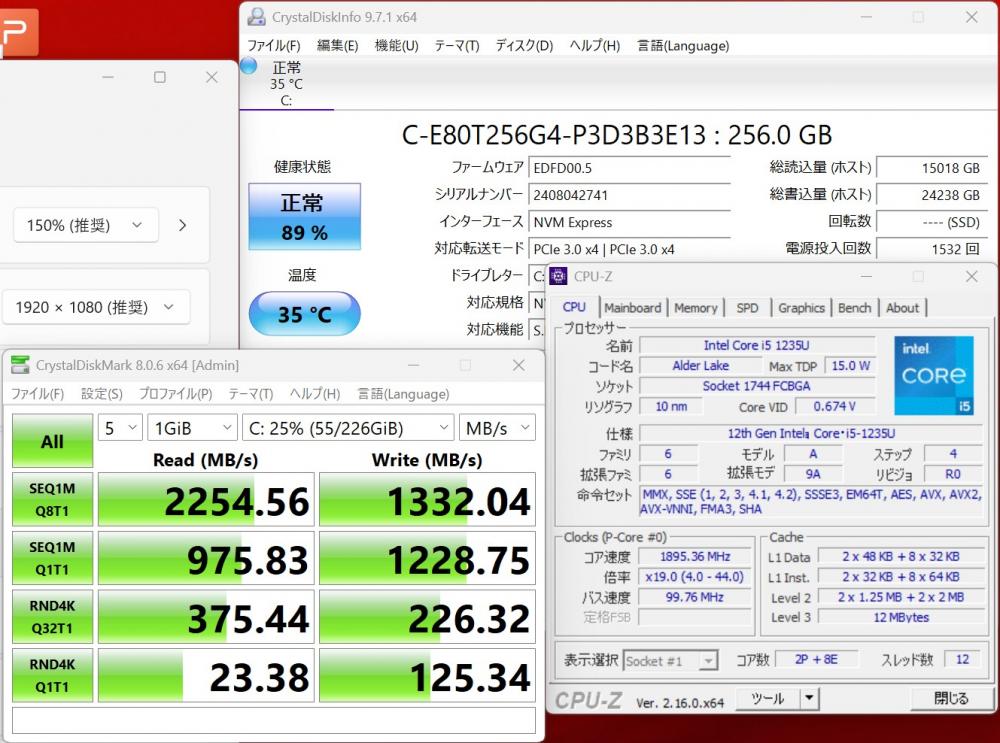The width and height of the screenshot is (1000, 743).
Task: Open ヘルプ(H) menu in CrystalDiskMark
Action: coord(314,394)
